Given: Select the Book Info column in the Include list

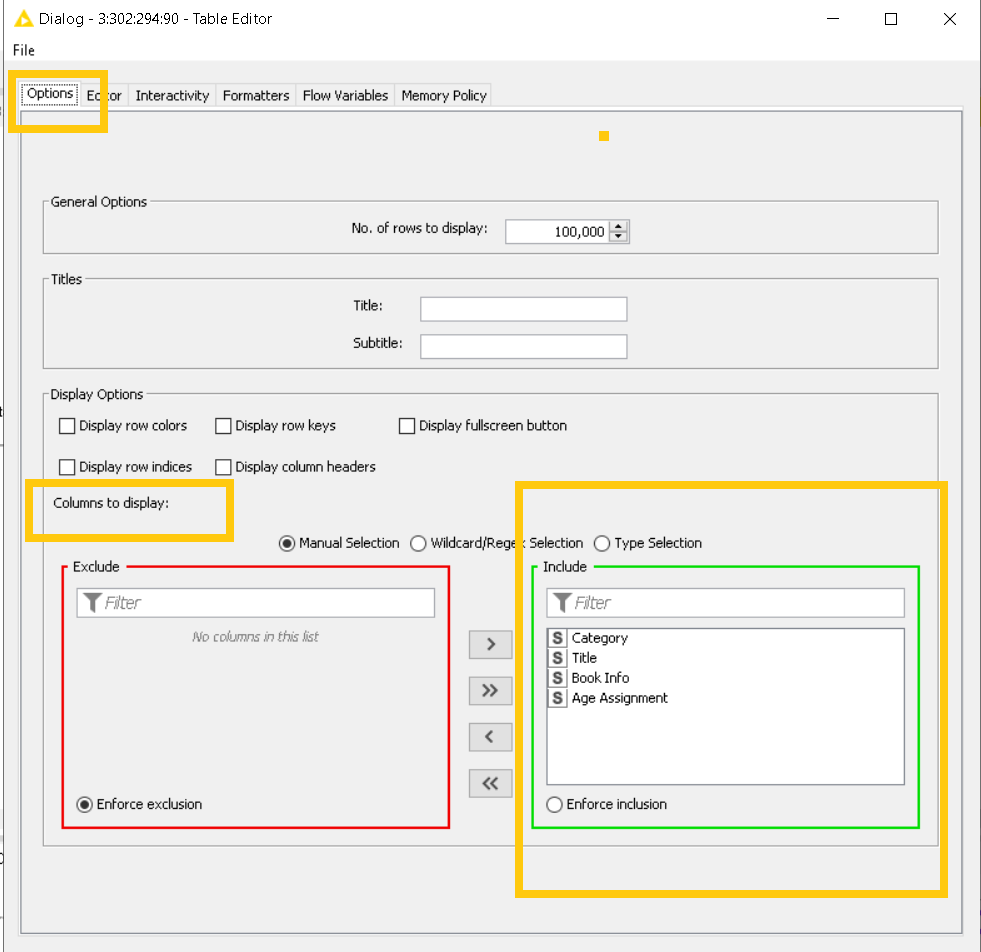Looking at the screenshot, I should [601, 678].
